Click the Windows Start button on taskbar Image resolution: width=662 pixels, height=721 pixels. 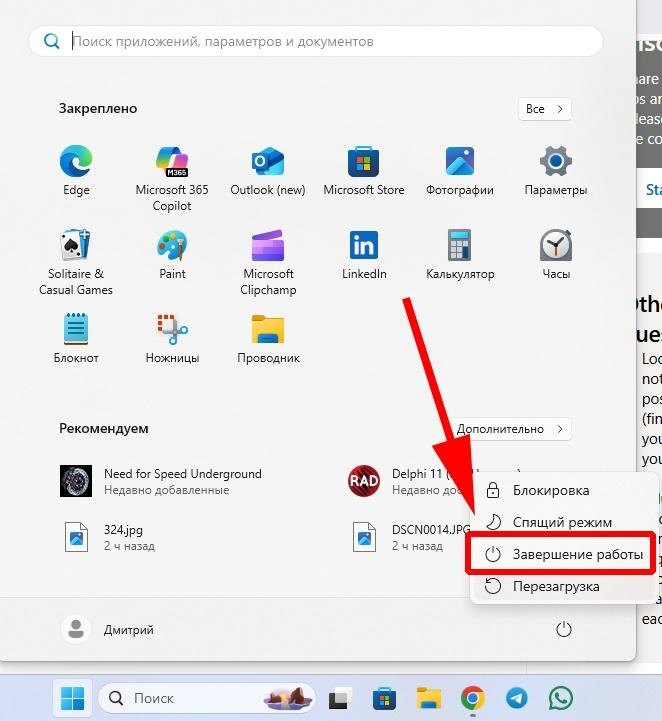click(73, 698)
